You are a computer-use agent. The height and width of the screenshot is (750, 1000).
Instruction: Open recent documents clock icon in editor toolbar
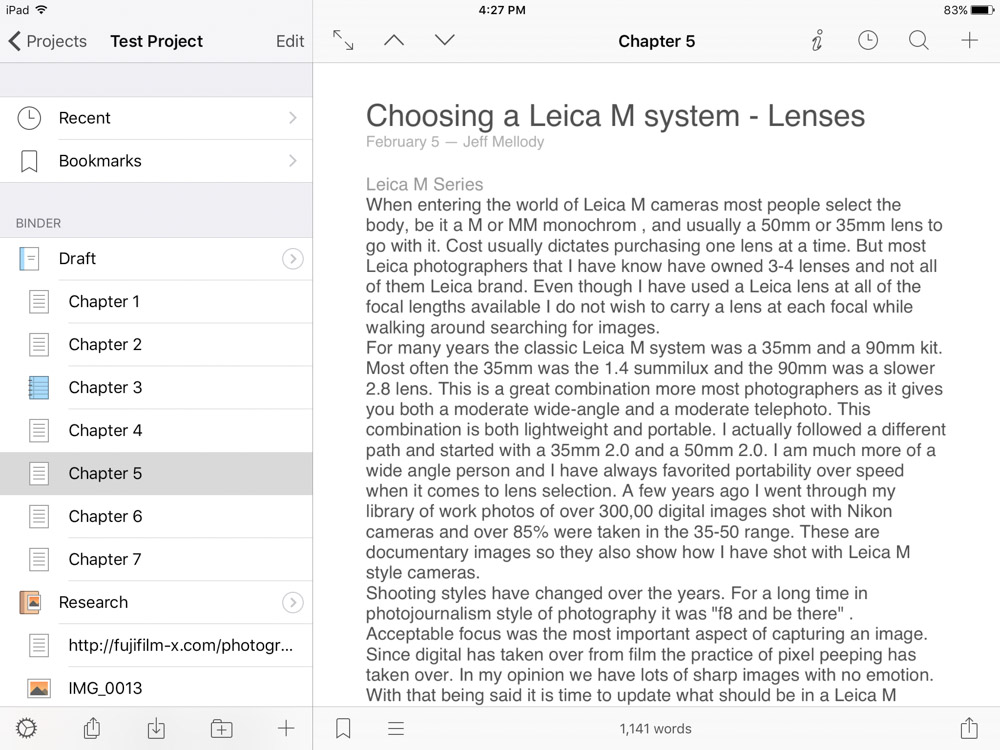(867, 40)
